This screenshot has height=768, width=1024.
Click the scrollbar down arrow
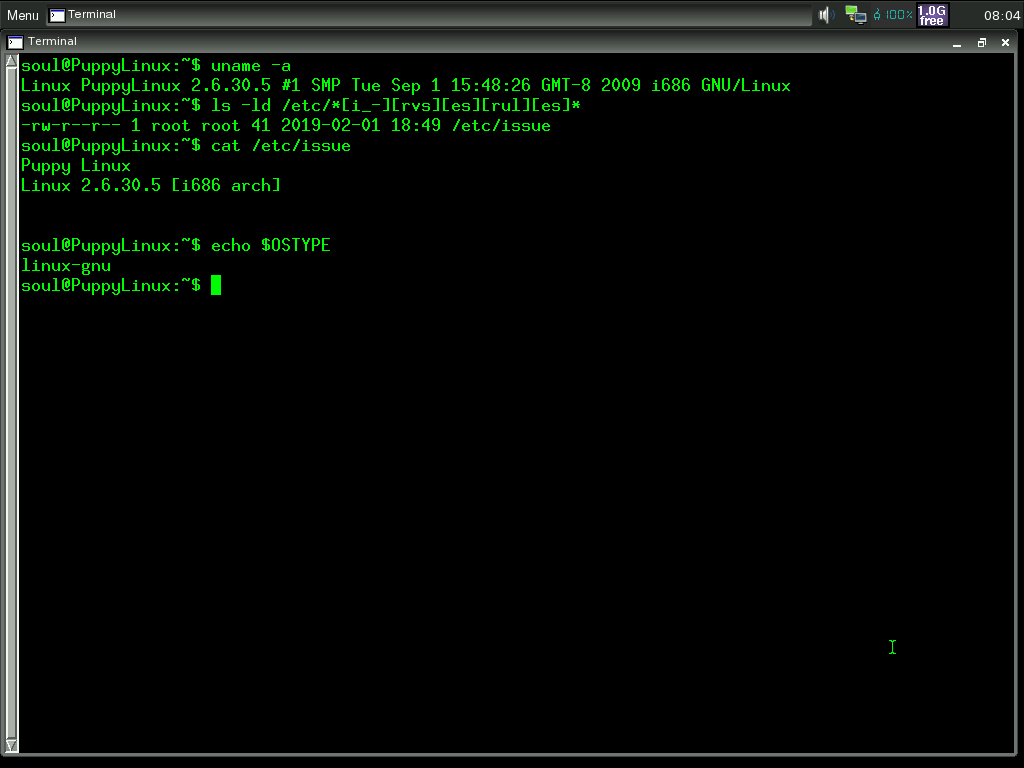pos(11,745)
